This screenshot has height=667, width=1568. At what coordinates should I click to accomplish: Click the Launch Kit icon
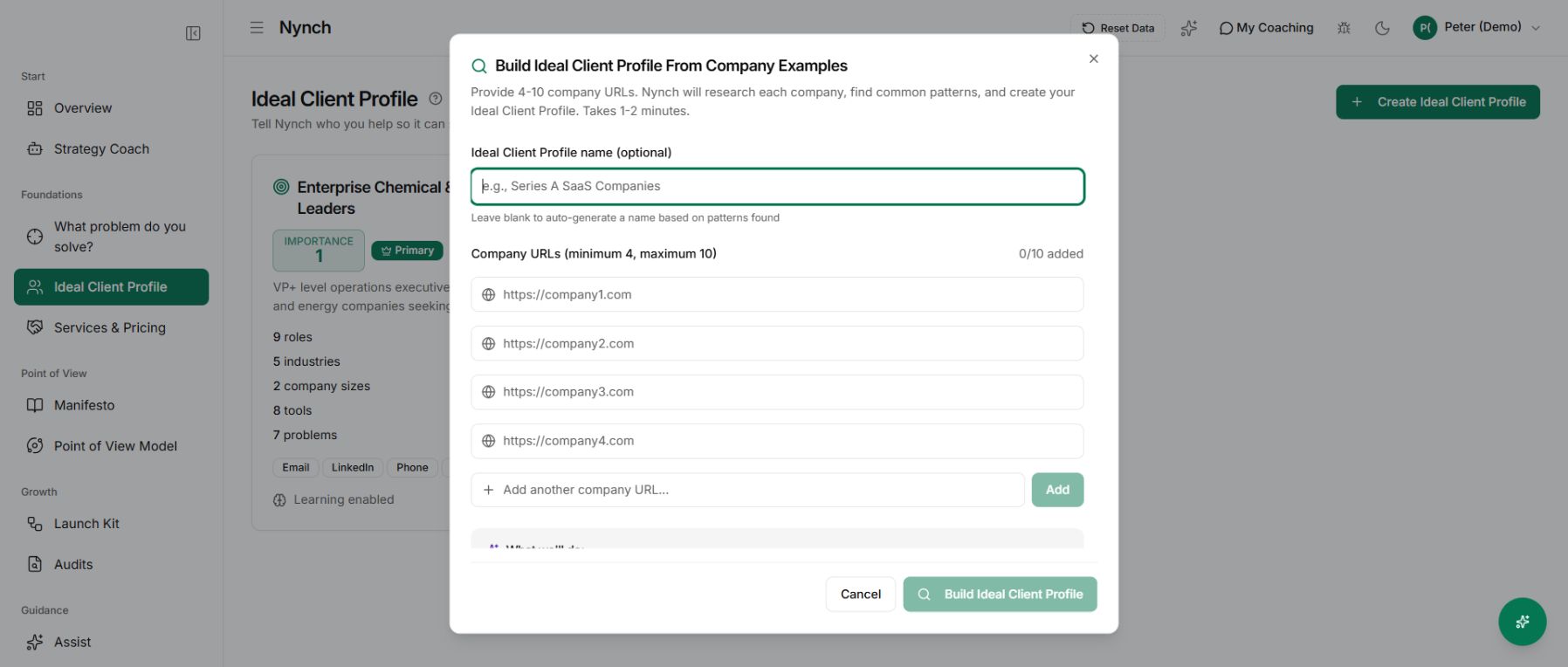tap(35, 524)
